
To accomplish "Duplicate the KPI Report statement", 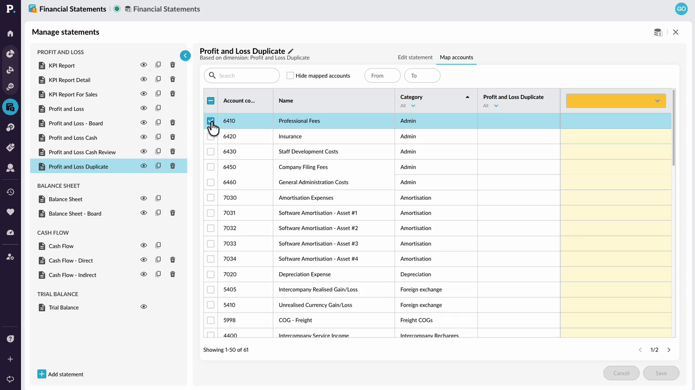I will pos(158,65).
